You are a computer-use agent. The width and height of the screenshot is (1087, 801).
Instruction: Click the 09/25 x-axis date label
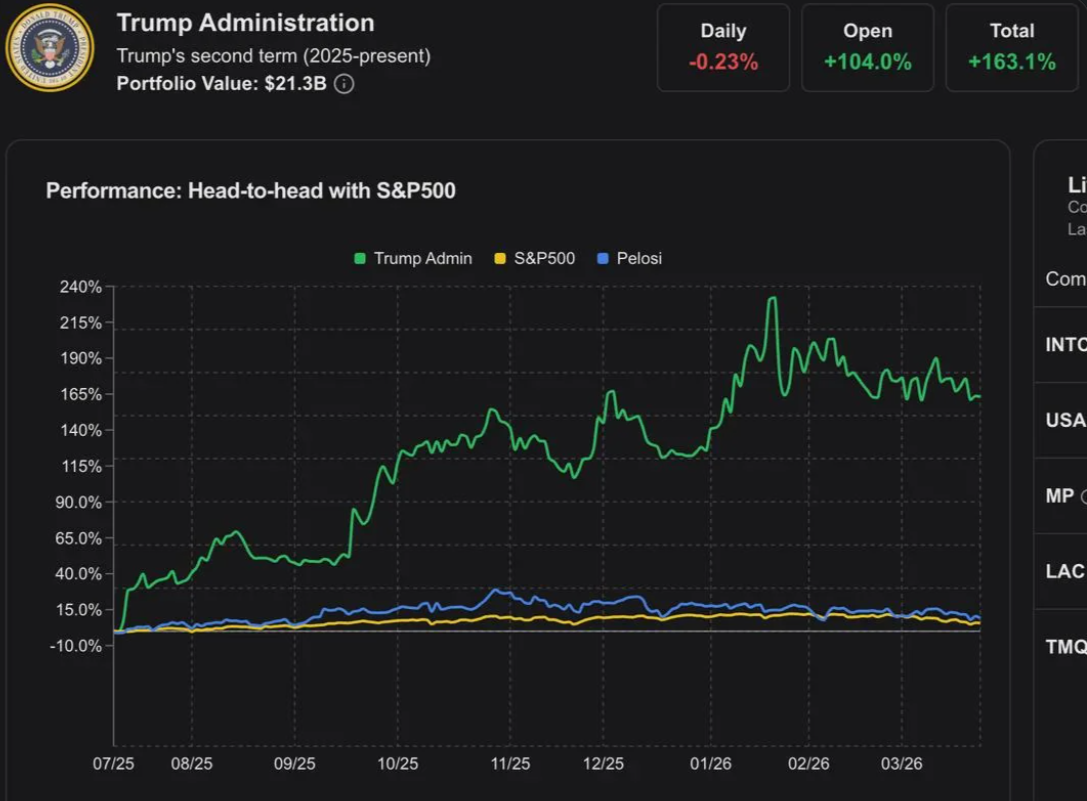tap(295, 764)
